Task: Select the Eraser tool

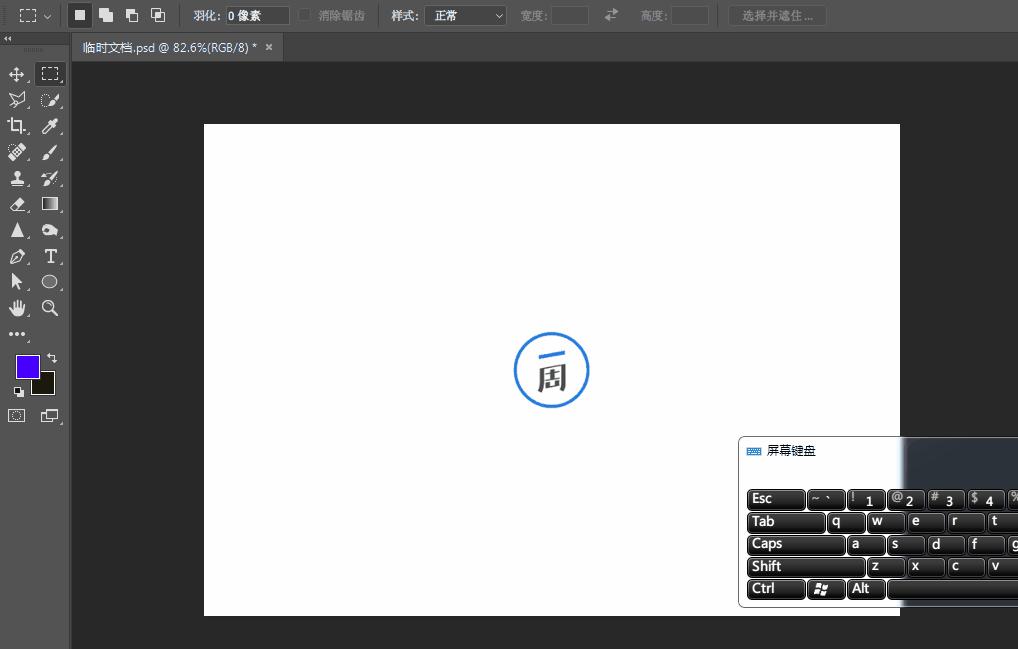Action: 17,204
